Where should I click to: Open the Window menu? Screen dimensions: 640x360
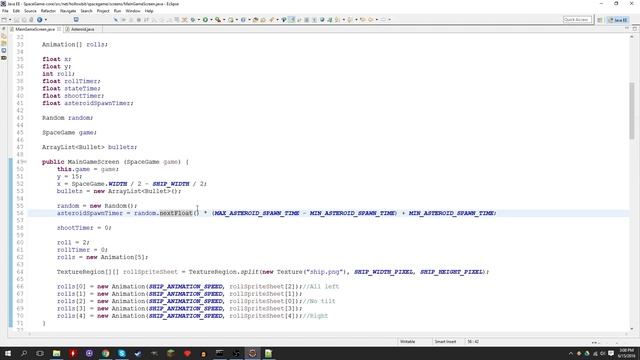tap(133, 11)
